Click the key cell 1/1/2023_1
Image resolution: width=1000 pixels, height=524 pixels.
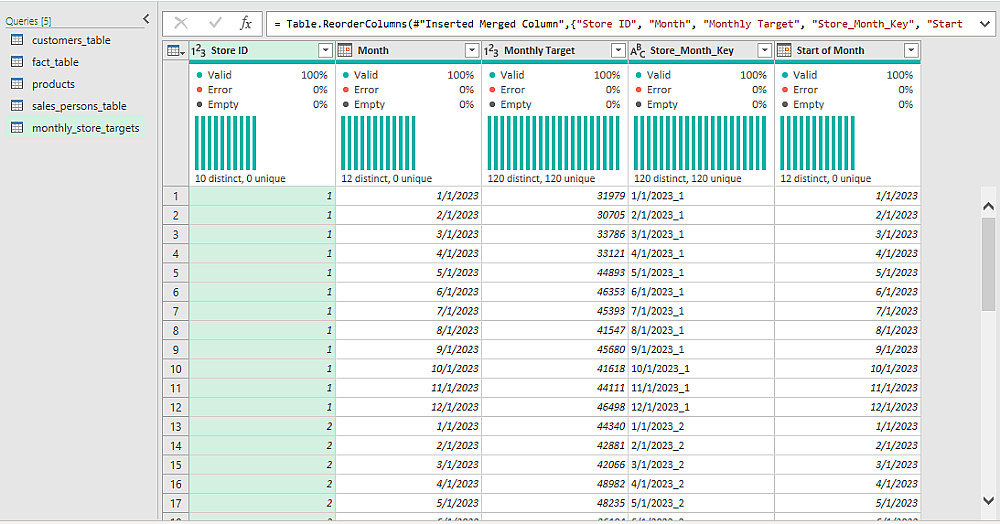click(702, 196)
